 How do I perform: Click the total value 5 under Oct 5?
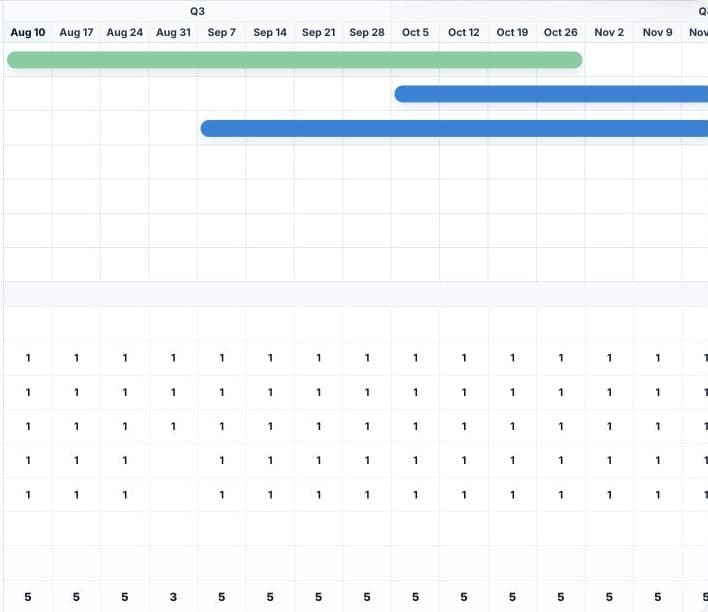coord(415,597)
